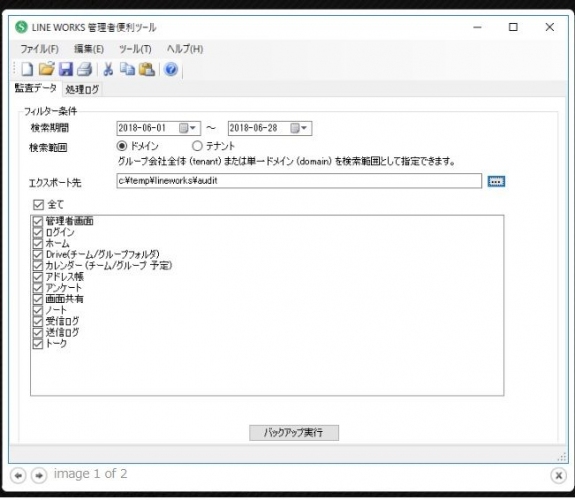Switch to the 監査データ tab
This screenshot has height=500, width=575.
click(36, 88)
